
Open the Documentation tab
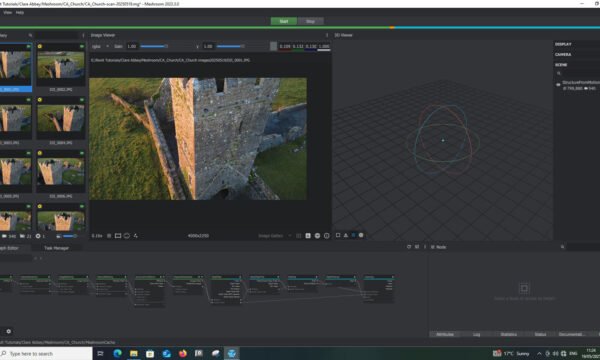tap(571, 334)
